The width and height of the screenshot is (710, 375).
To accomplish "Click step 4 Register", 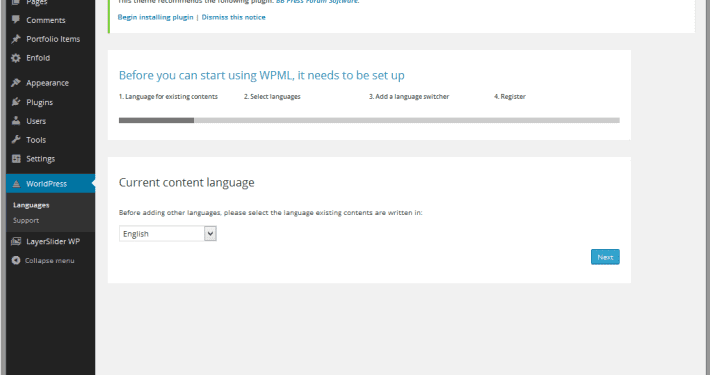I will point(510,96).
